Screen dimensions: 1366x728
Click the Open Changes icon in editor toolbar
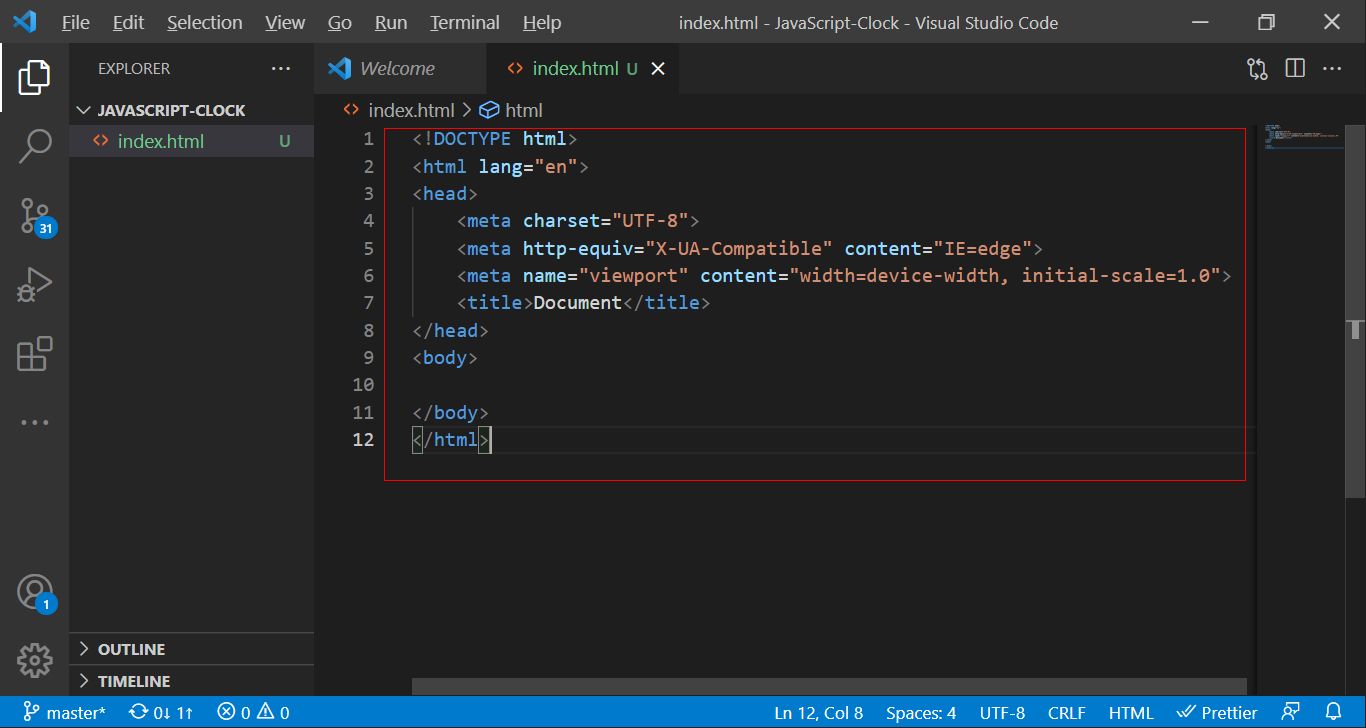(x=1257, y=69)
